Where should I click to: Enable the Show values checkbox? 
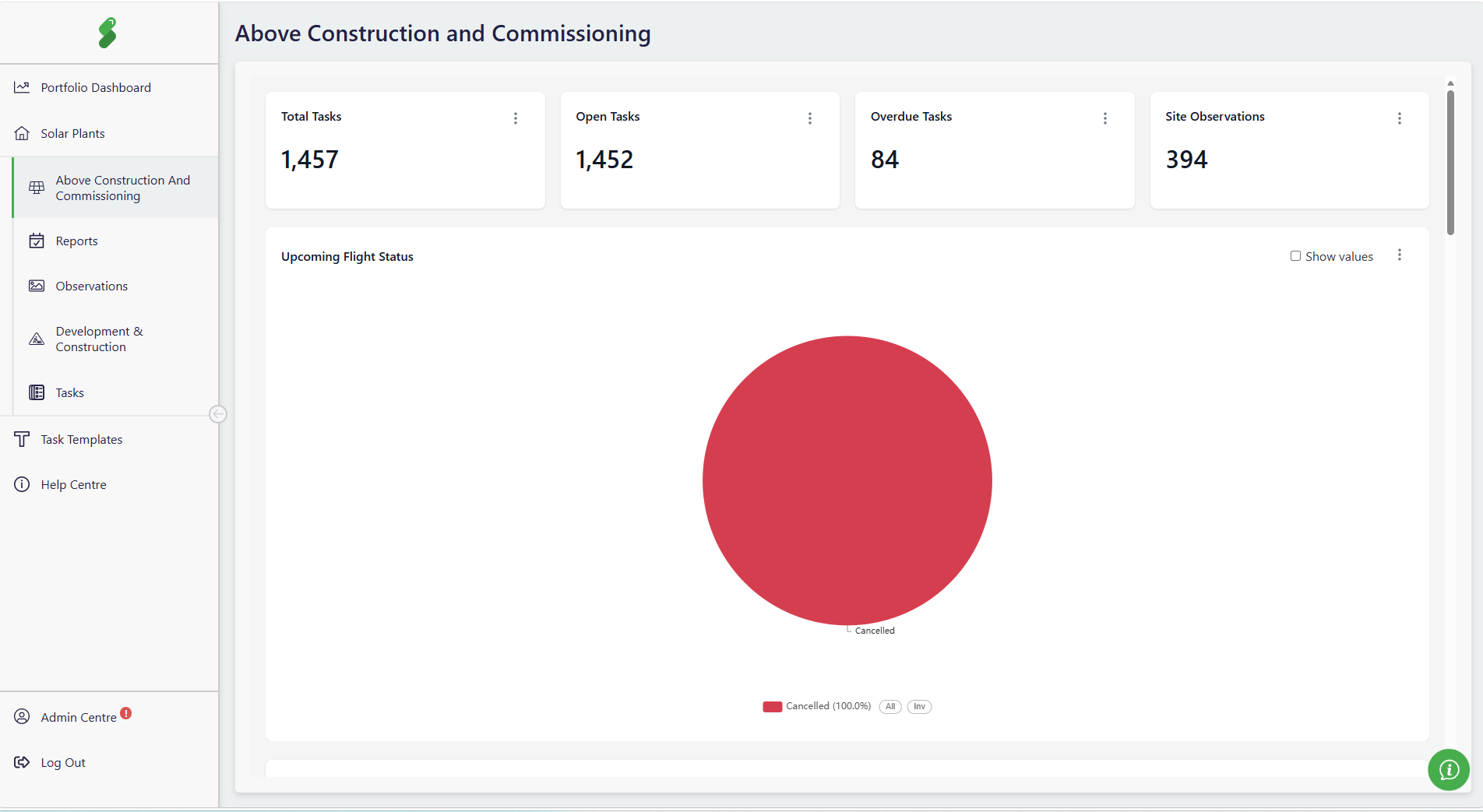(x=1295, y=256)
